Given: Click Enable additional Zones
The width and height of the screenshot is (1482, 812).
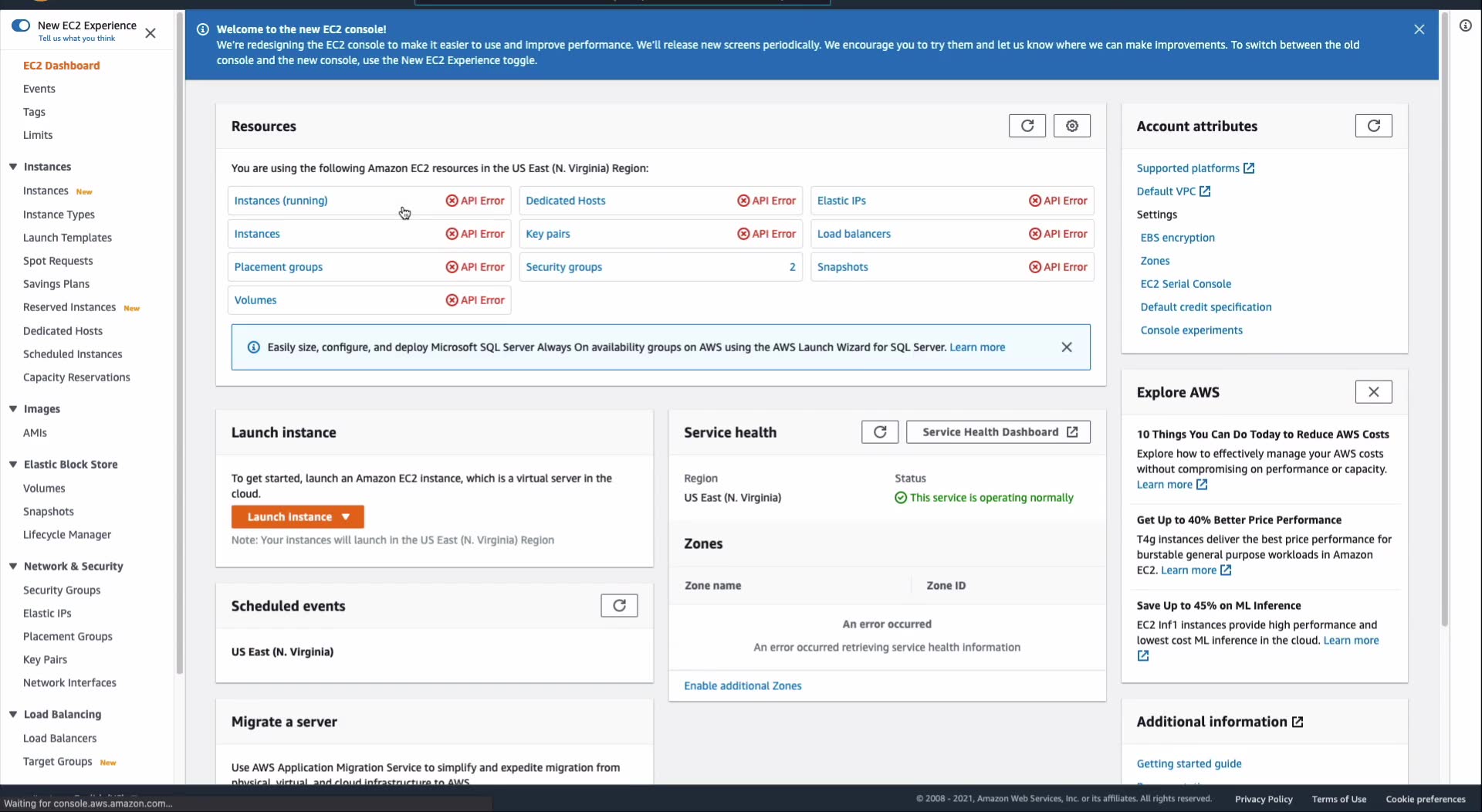Looking at the screenshot, I should point(743,686).
